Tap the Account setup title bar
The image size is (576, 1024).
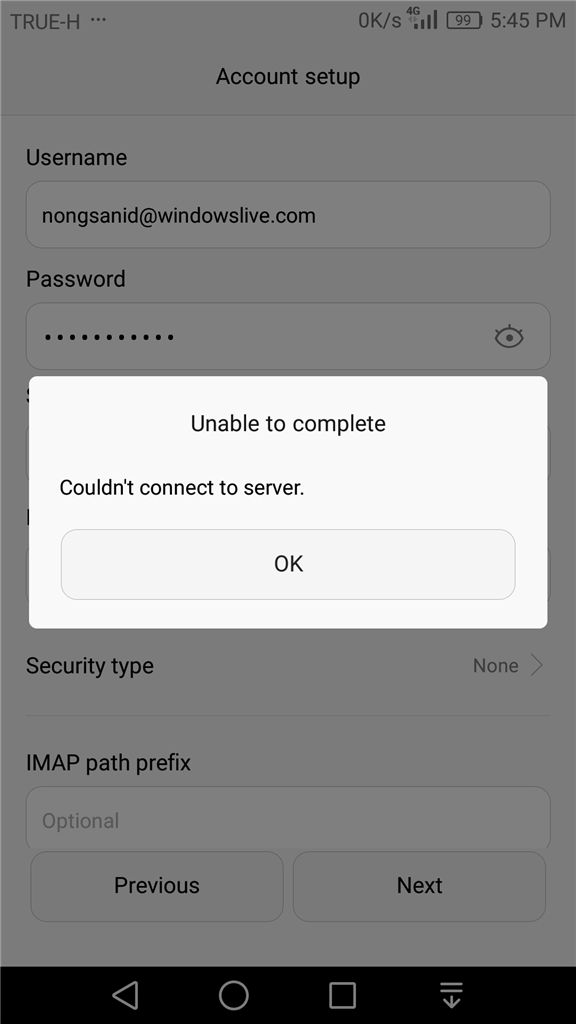288,76
